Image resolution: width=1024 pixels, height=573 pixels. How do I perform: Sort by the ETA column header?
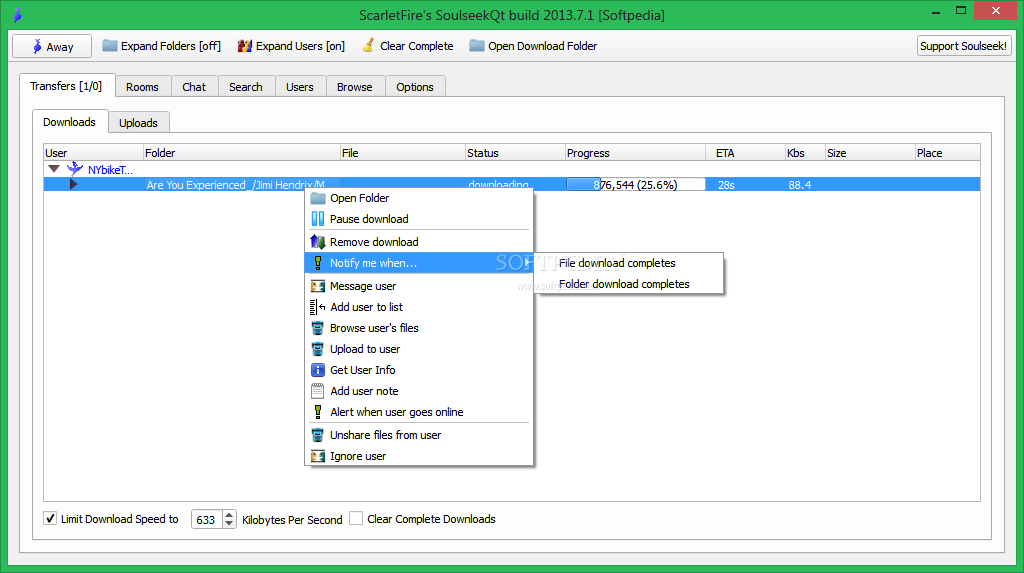click(746, 153)
